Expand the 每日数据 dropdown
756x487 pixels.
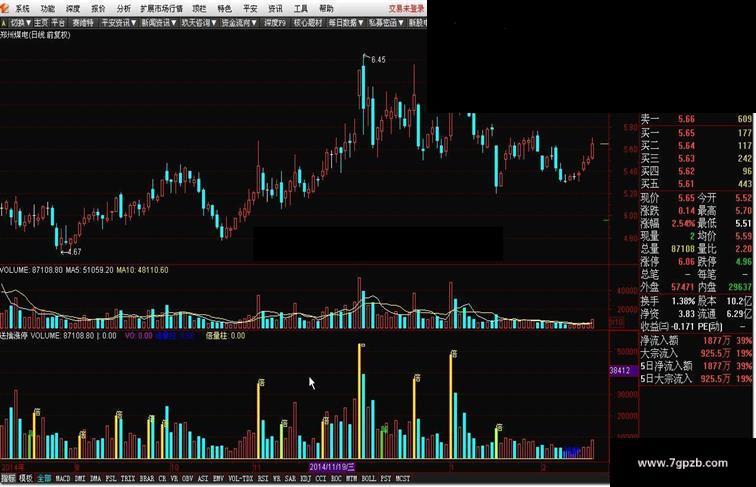346,23
